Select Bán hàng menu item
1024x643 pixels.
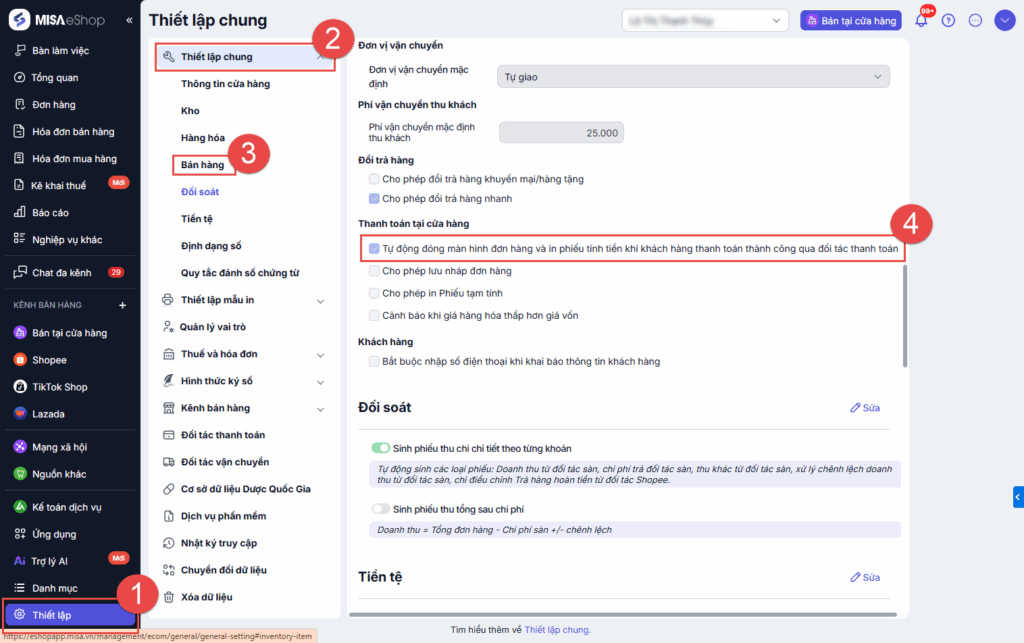point(202,165)
